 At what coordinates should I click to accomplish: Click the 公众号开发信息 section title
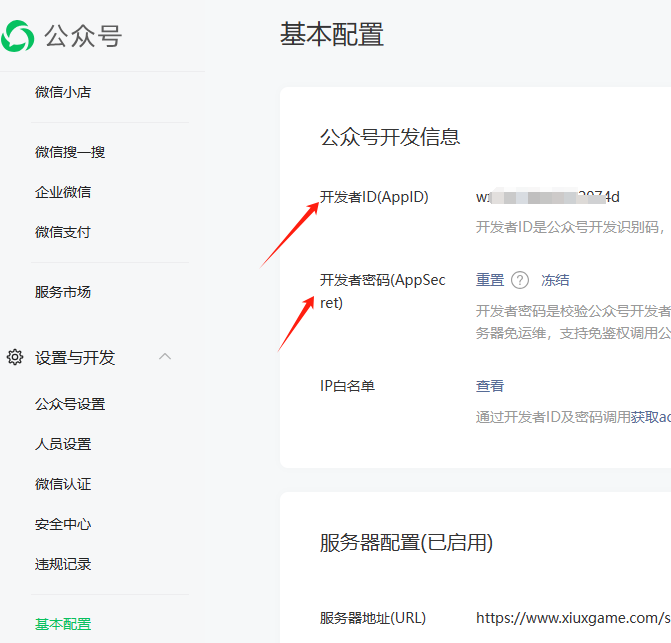click(x=390, y=137)
